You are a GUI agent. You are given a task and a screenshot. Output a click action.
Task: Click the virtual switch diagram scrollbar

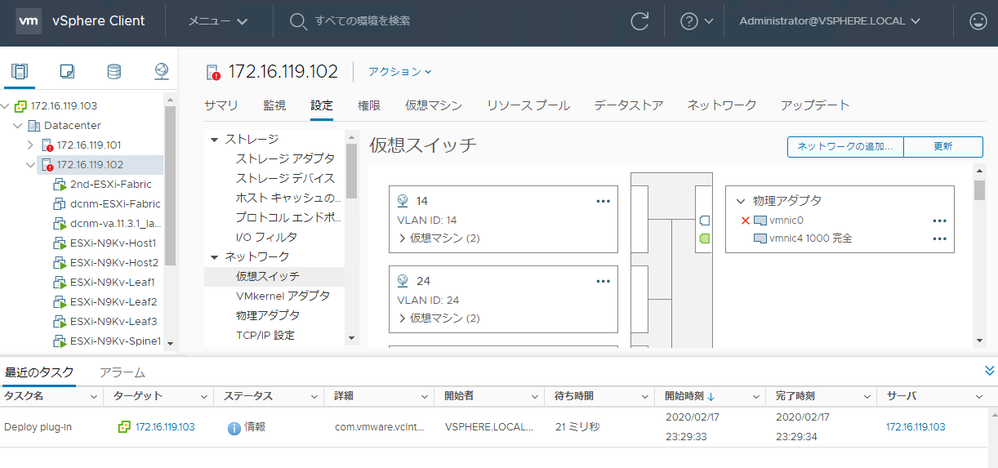[x=979, y=190]
